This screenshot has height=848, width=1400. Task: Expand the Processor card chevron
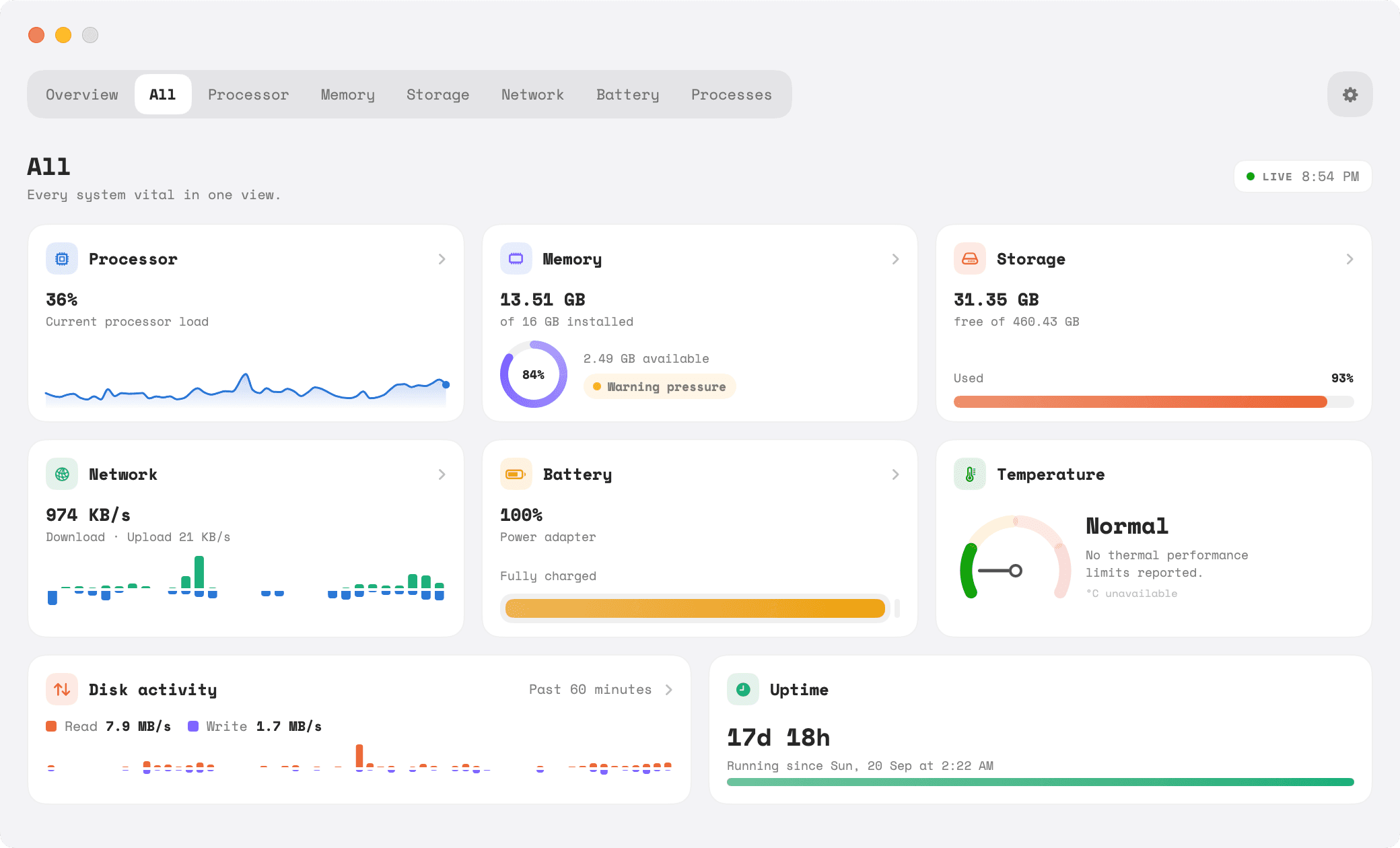[x=442, y=259]
